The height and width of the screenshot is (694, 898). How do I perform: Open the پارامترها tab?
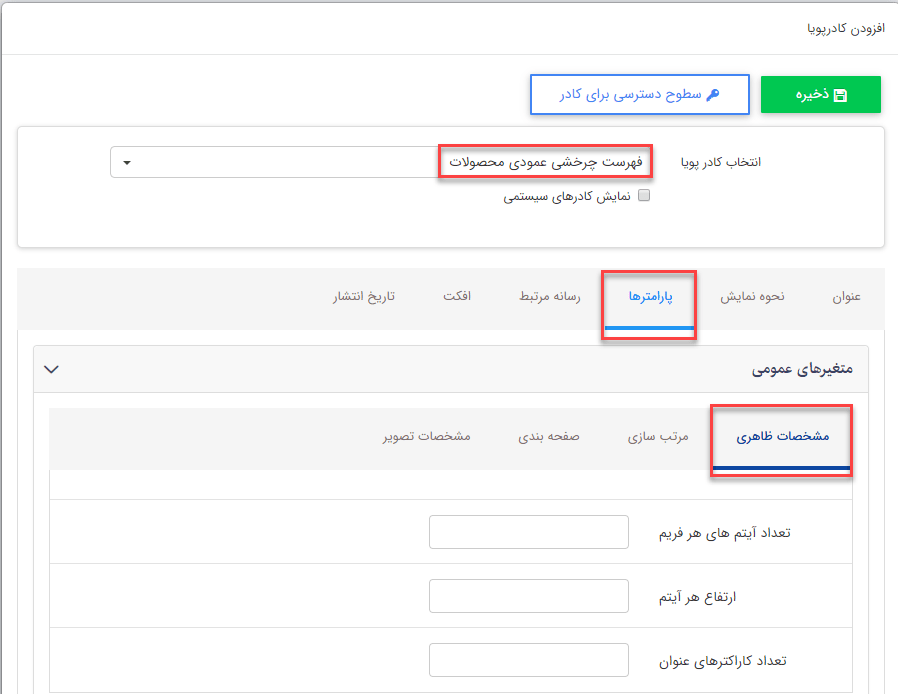coord(649,296)
